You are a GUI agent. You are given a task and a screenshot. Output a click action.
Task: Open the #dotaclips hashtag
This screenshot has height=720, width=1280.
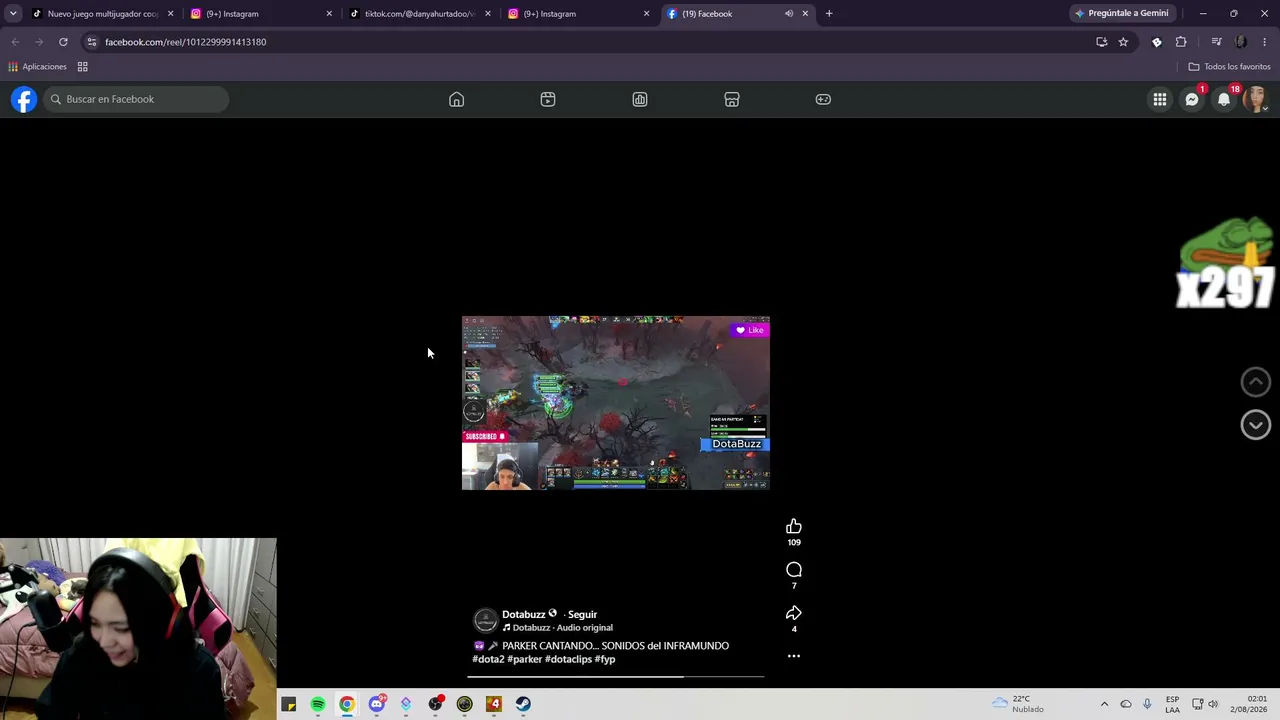pyautogui.click(x=568, y=660)
